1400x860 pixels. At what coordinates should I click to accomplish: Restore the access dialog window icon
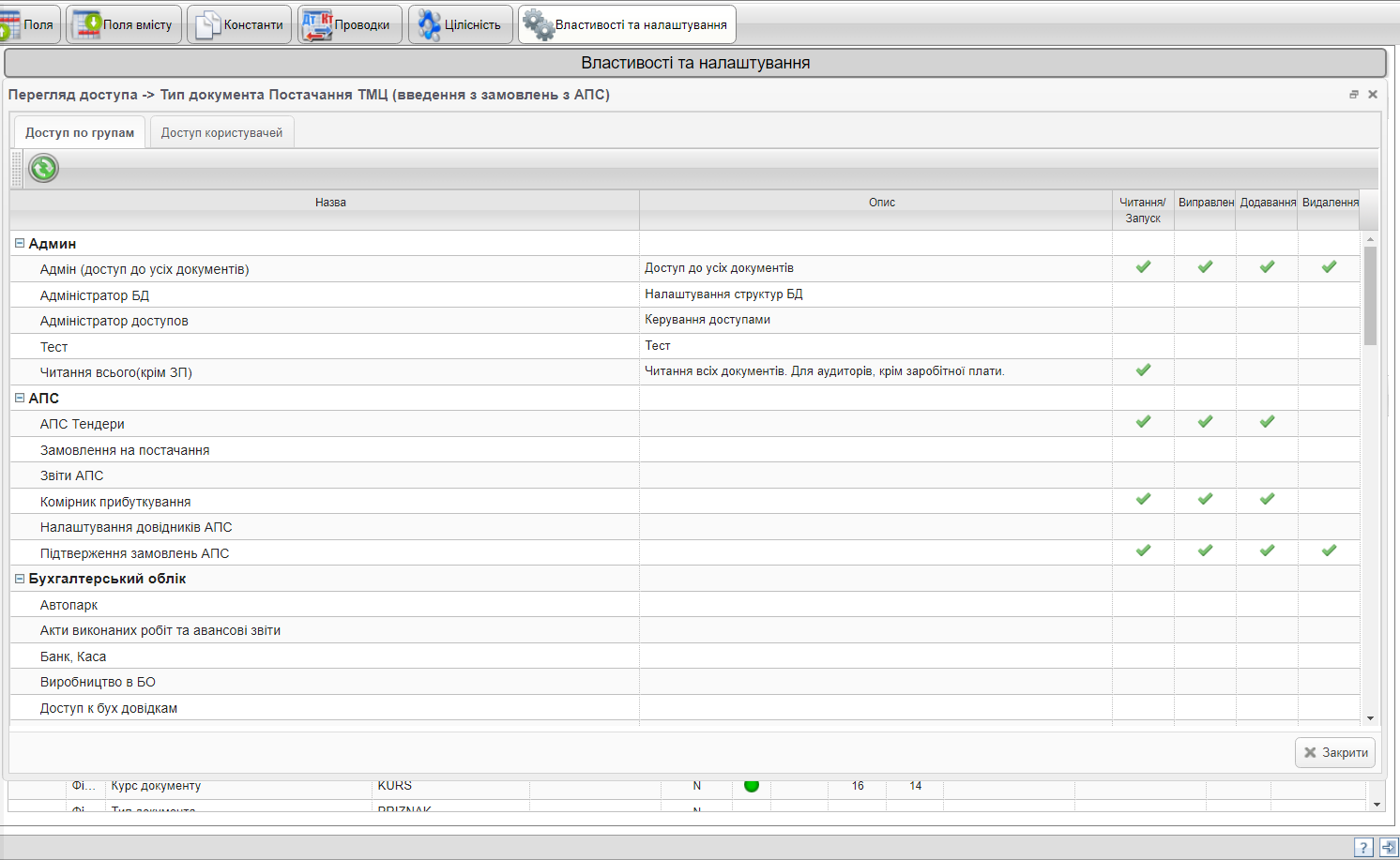(x=1354, y=95)
